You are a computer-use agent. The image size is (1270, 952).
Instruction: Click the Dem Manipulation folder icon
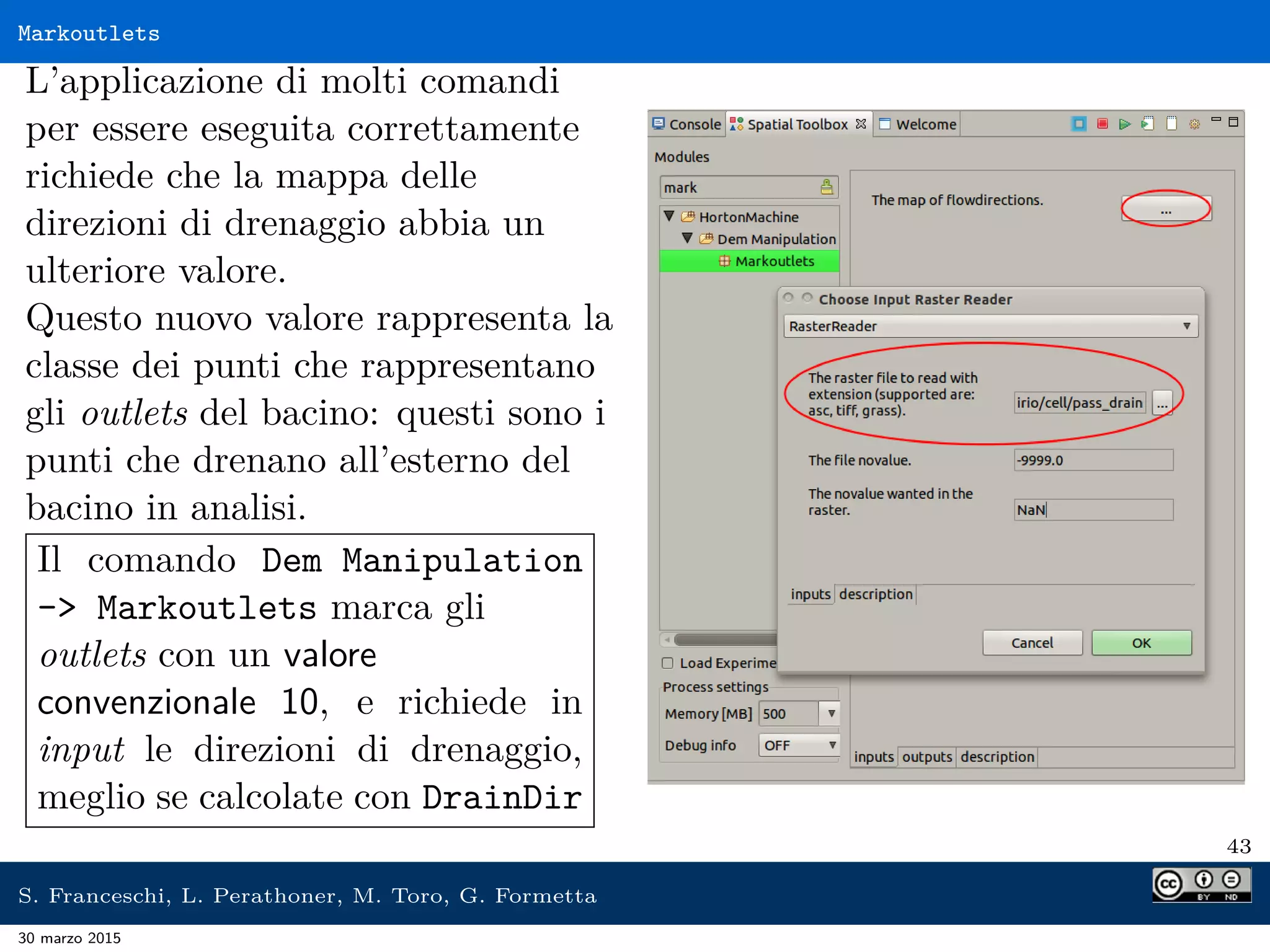pyautogui.click(x=706, y=239)
